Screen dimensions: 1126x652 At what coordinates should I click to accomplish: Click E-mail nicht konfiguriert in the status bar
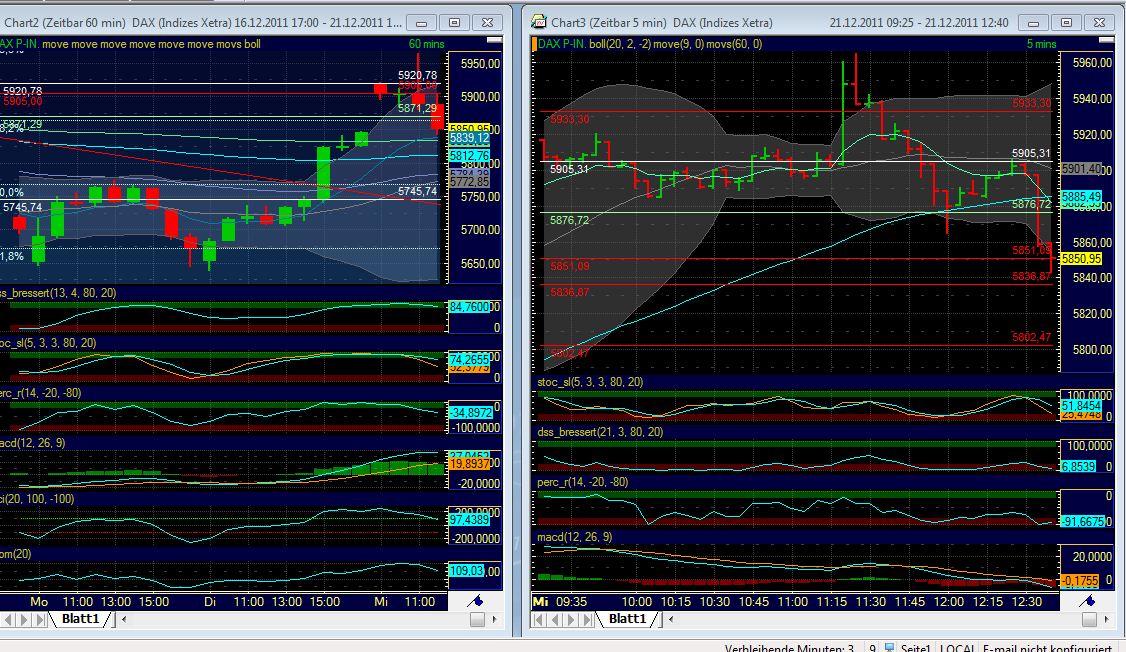1050,645
